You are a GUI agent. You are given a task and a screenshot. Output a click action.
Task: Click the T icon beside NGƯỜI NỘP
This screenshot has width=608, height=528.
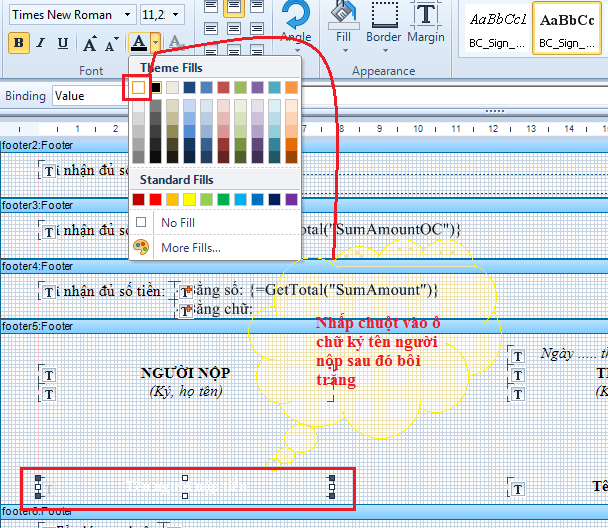point(48,375)
